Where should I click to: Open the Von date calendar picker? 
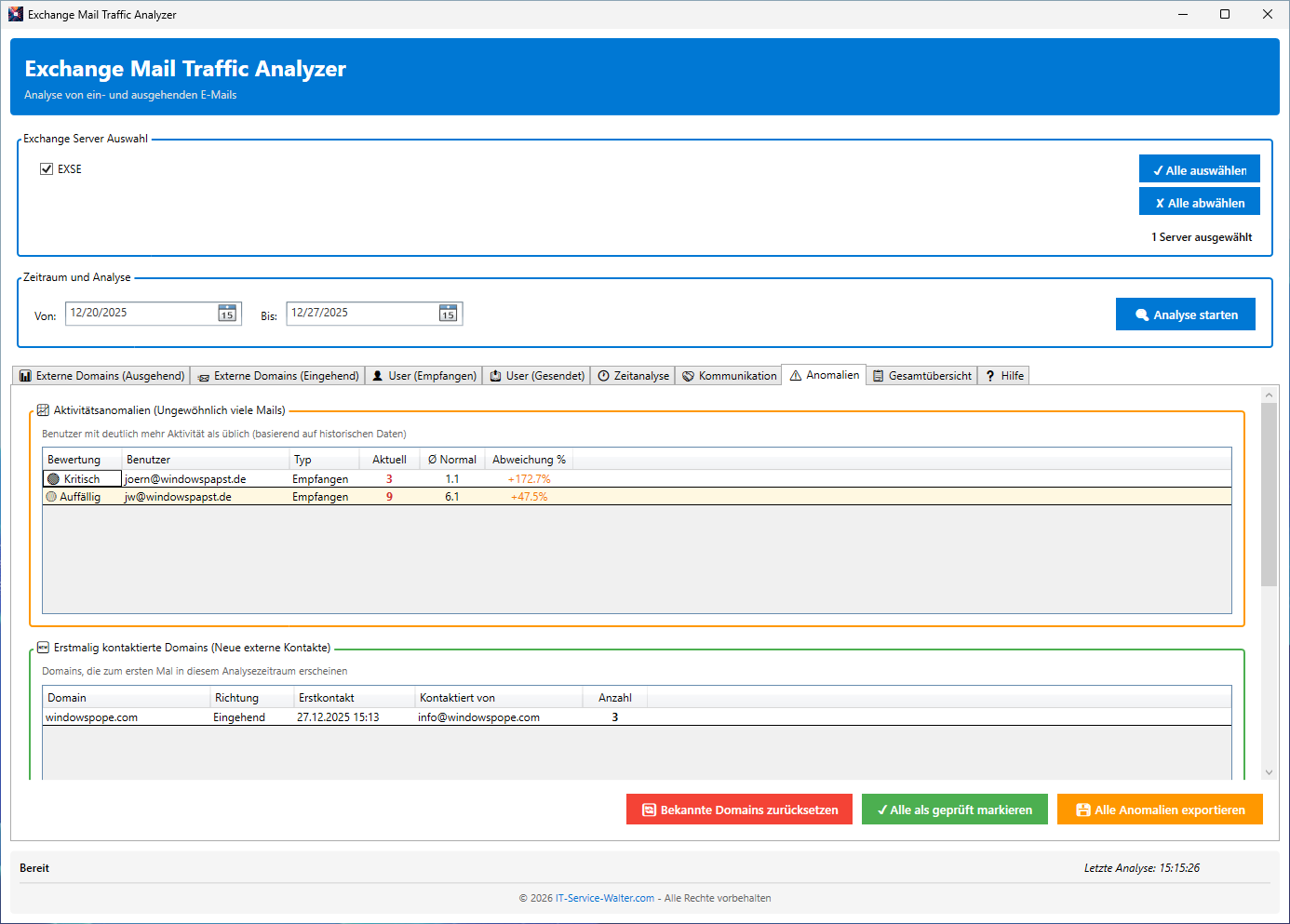(x=227, y=314)
